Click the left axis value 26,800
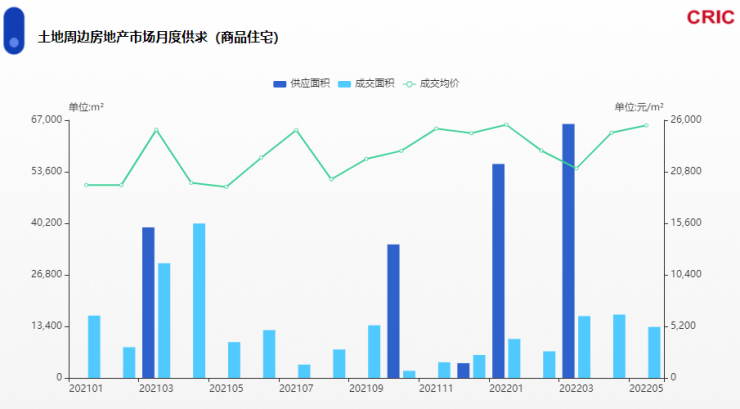The width and height of the screenshot is (740, 409). 47,275
